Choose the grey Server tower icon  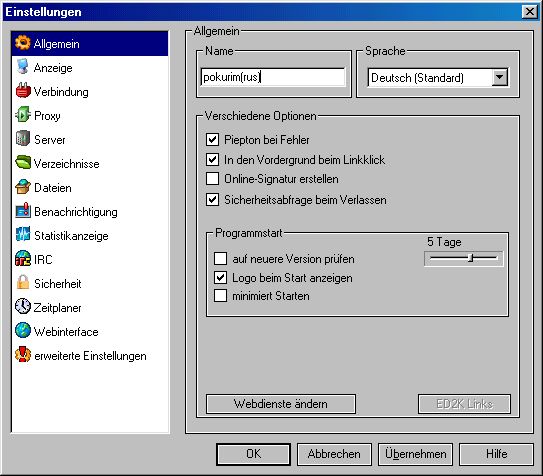[23, 139]
